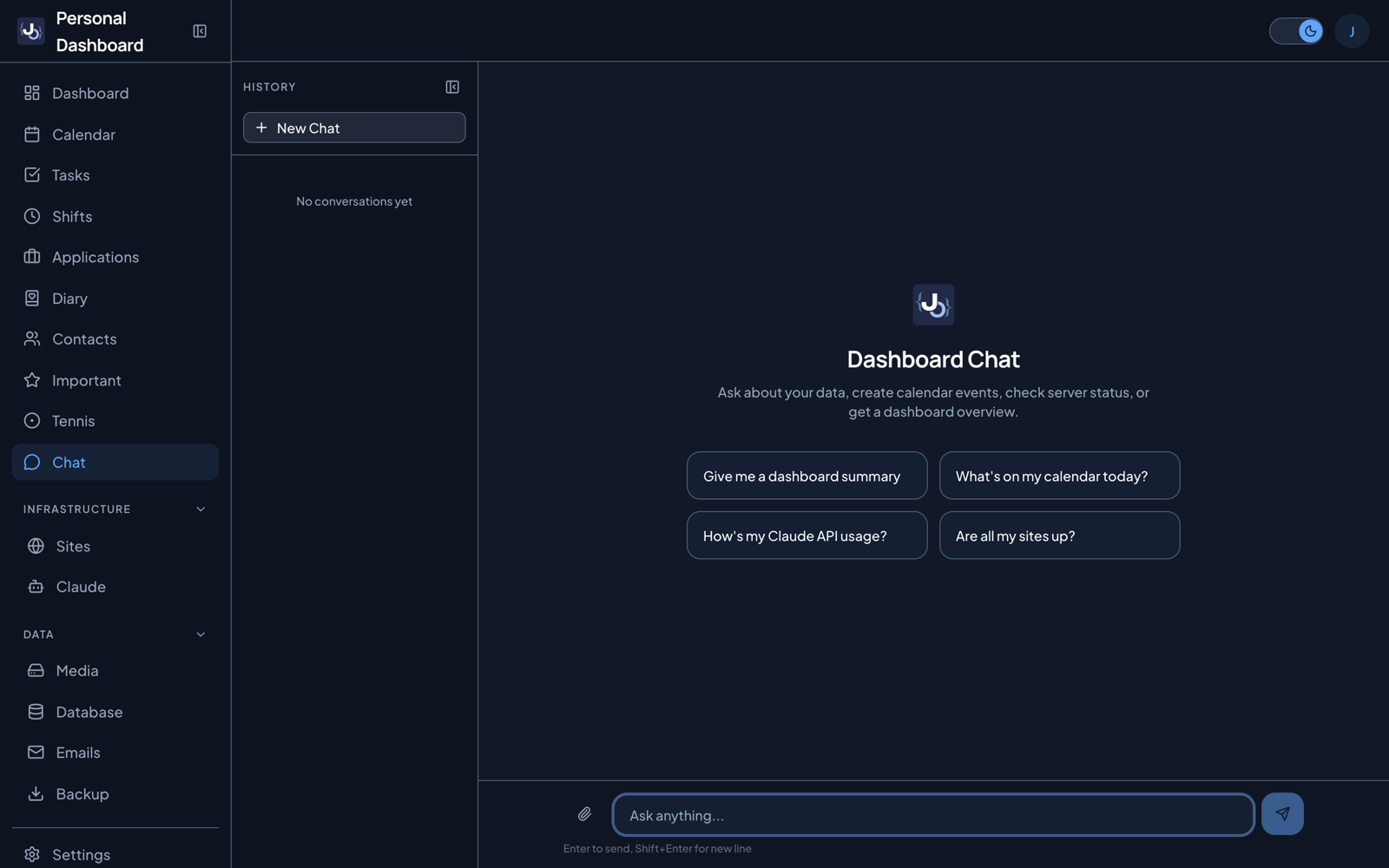
Task: Open Contacts from the sidebar
Action: click(115, 339)
